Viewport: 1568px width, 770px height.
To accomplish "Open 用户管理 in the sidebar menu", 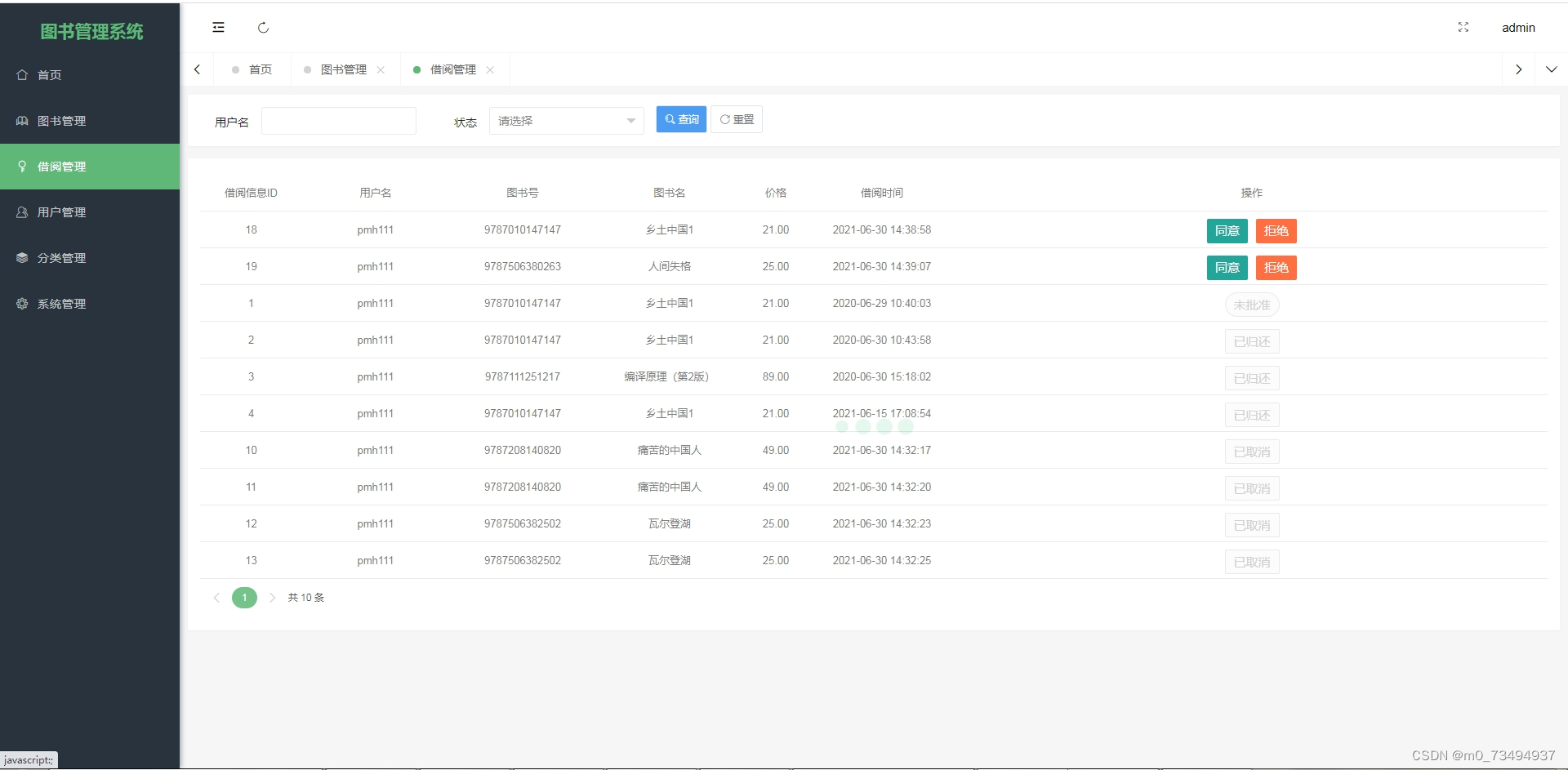I will tap(90, 212).
